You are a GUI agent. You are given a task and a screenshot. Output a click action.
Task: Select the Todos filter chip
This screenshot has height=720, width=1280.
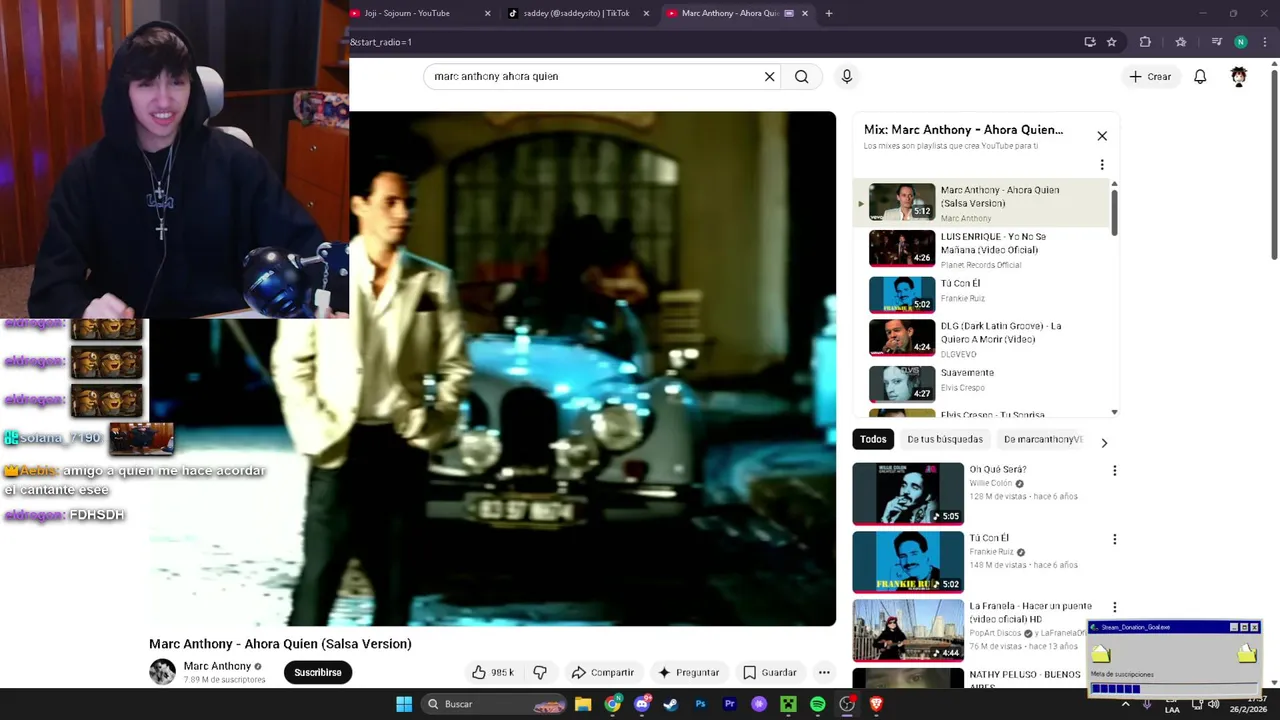[x=873, y=439]
